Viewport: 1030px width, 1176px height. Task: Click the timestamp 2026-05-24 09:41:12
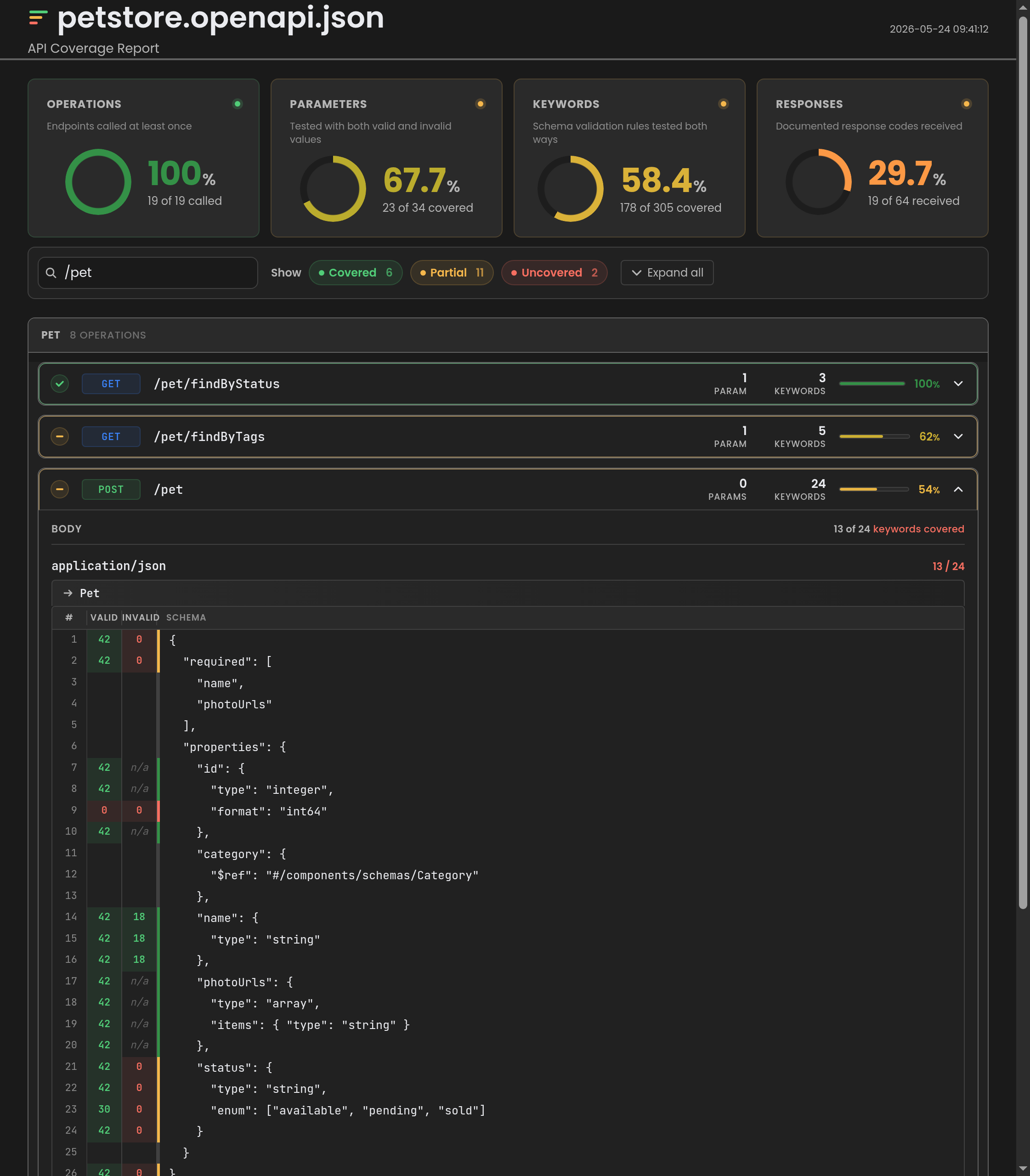pyautogui.click(x=939, y=29)
